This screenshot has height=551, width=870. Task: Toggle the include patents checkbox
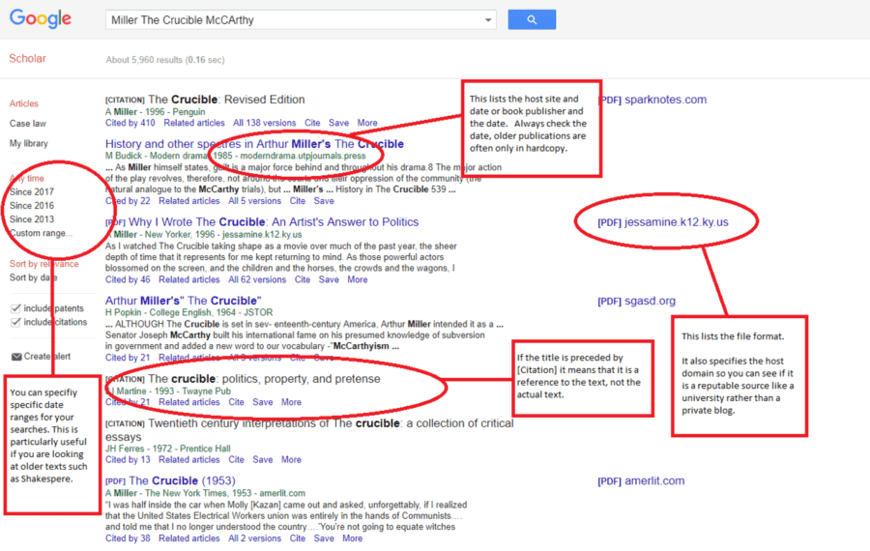[x=16, y=309]
